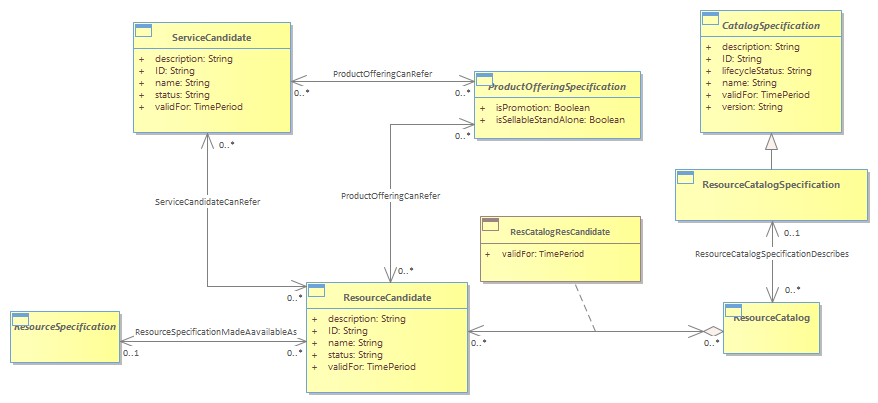Click the 0..1 multiplicity near ResourceSpecification
The height and width of the screenshot is (403, 878).
click(x=130, y=353)
